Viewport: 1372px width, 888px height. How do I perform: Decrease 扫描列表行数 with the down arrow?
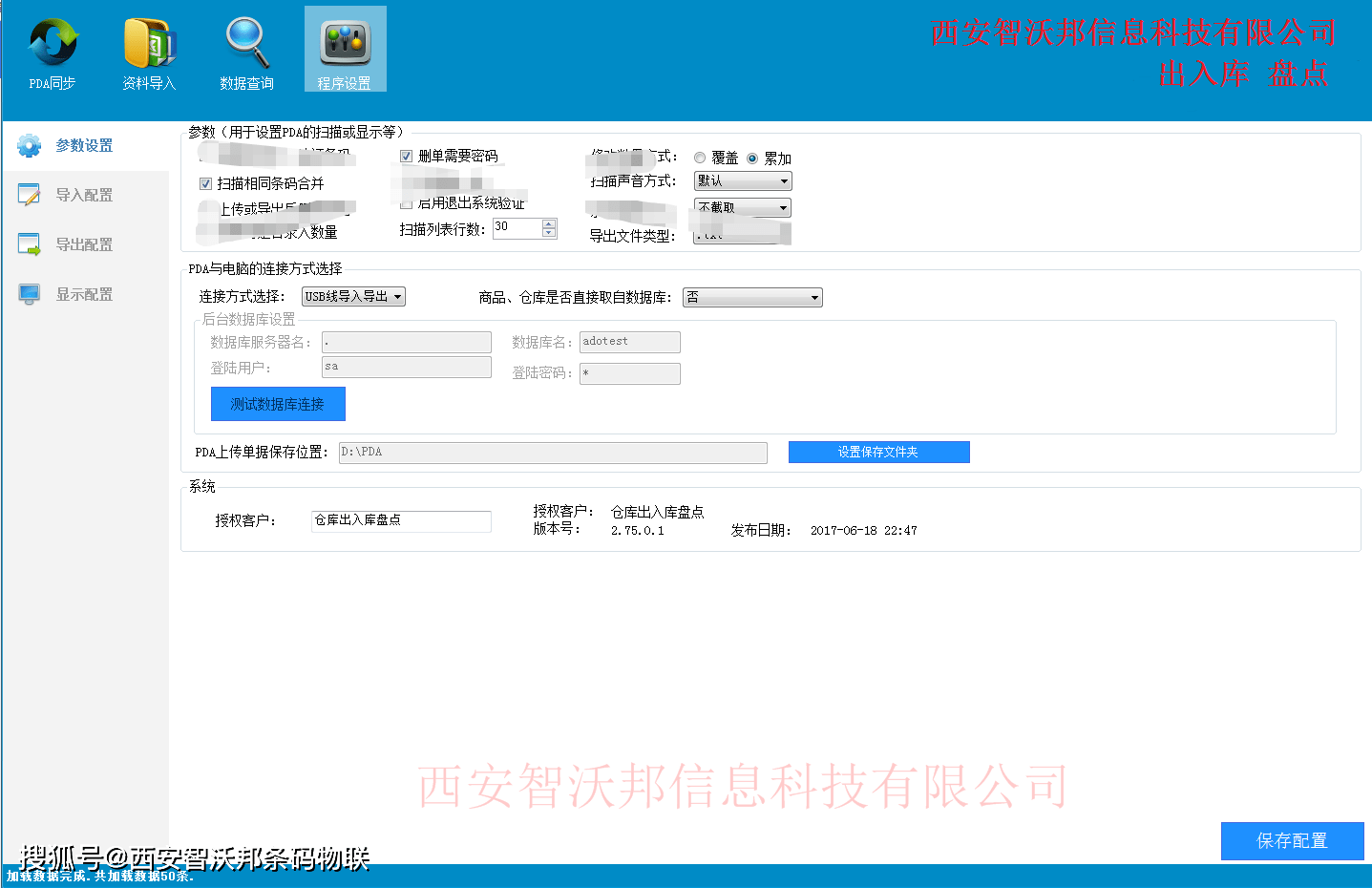(549, 233)
